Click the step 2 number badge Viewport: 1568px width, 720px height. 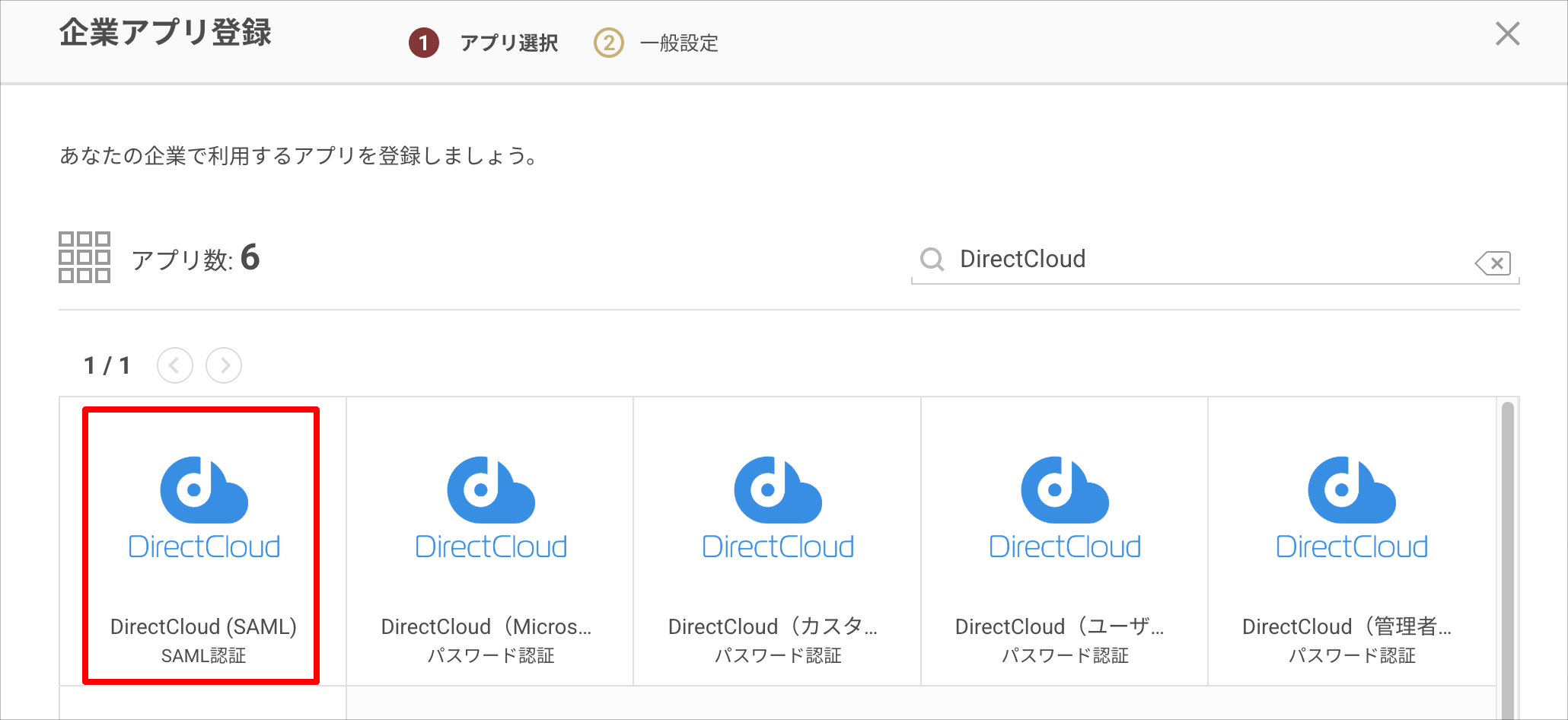tap(608, 43)
